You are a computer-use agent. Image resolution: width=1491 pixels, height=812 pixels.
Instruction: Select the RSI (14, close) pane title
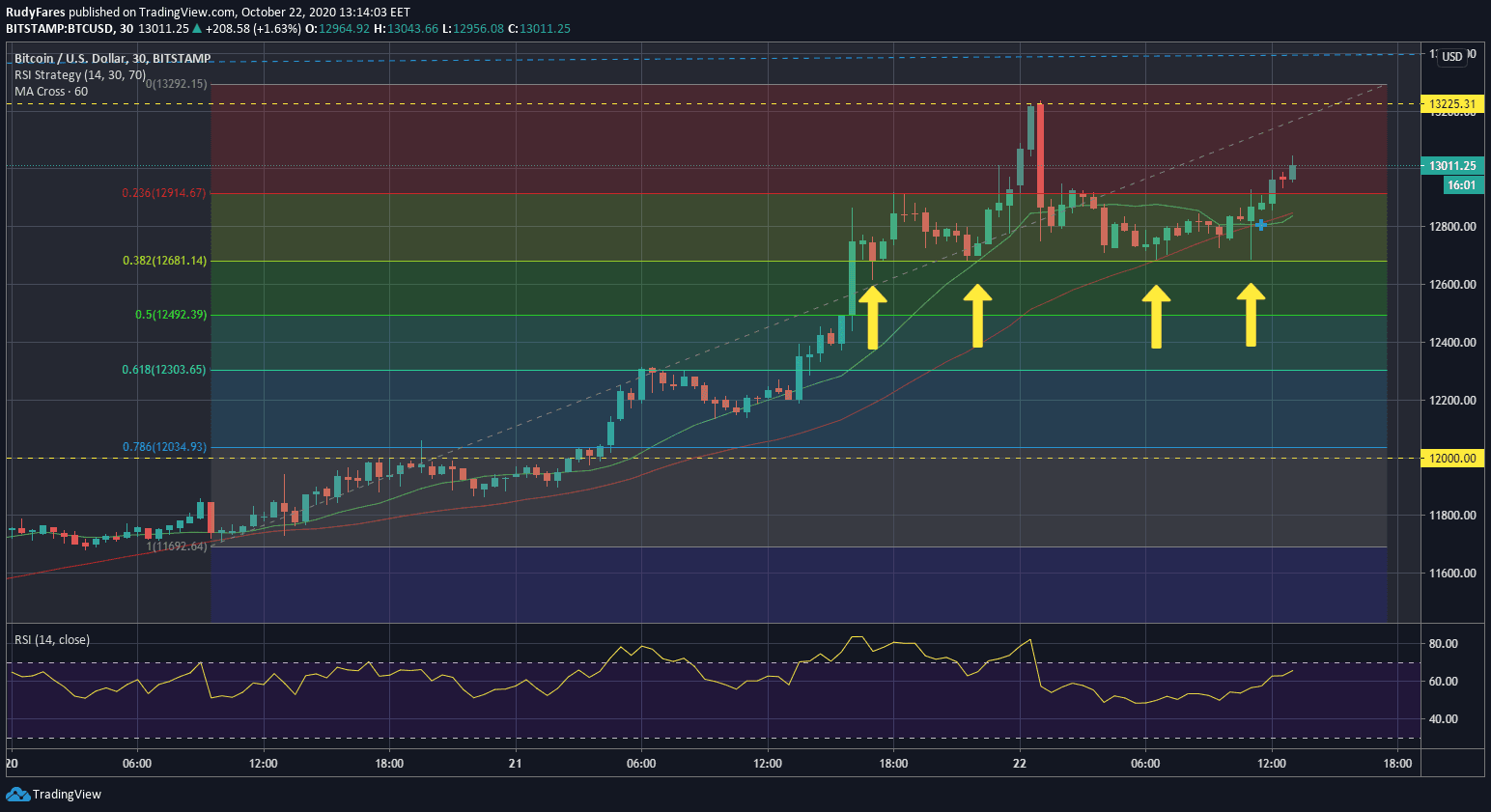point(52,640)
